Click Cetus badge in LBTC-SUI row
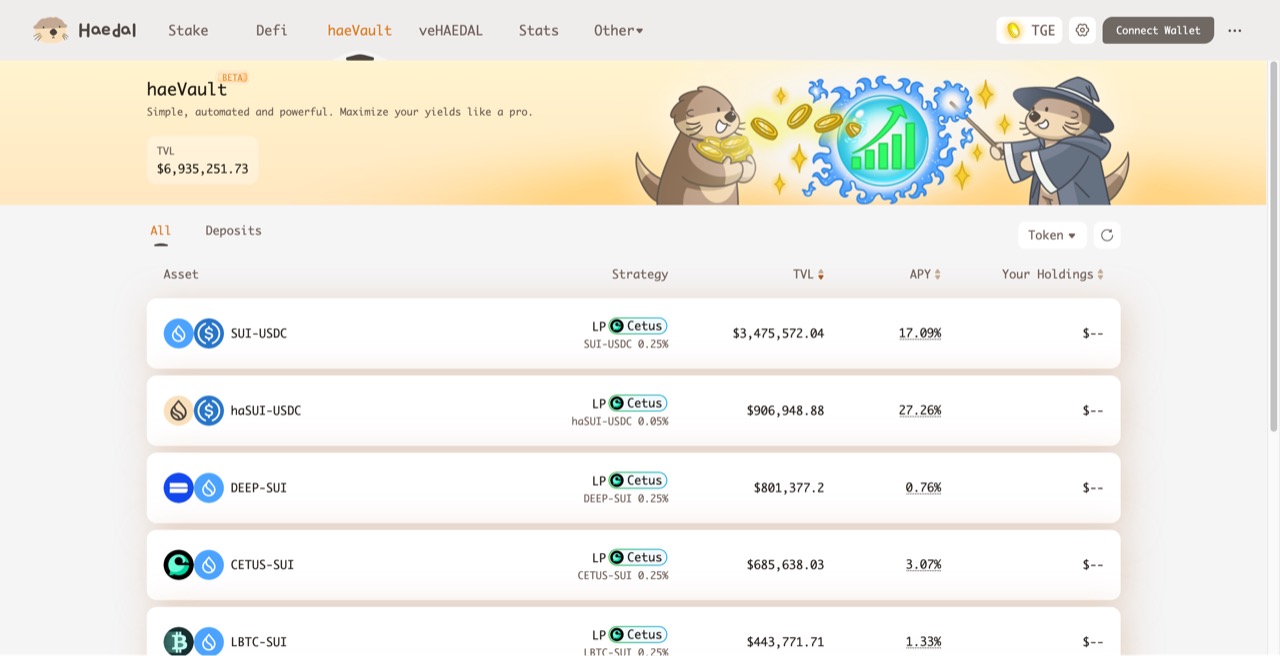Viewport: 1280px width, 656px height. 638,634
